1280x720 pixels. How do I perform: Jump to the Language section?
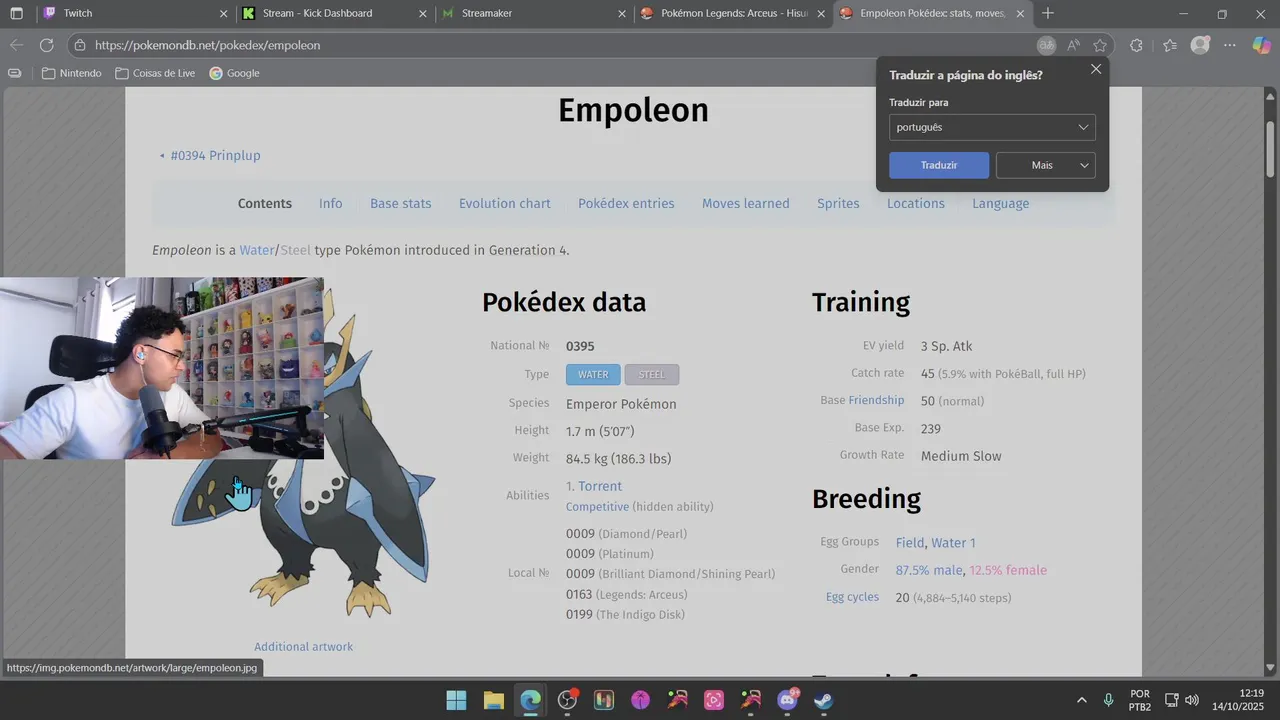point(1000,203)
